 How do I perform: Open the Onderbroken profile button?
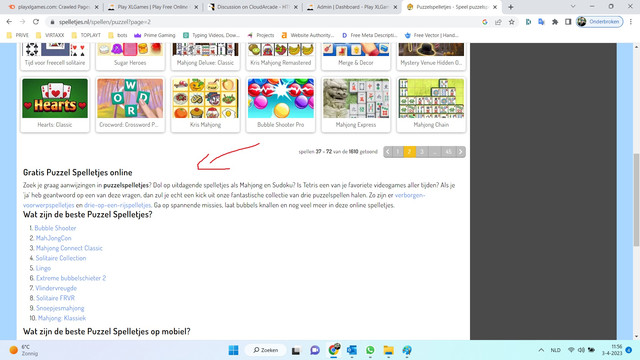pos(599,22)
